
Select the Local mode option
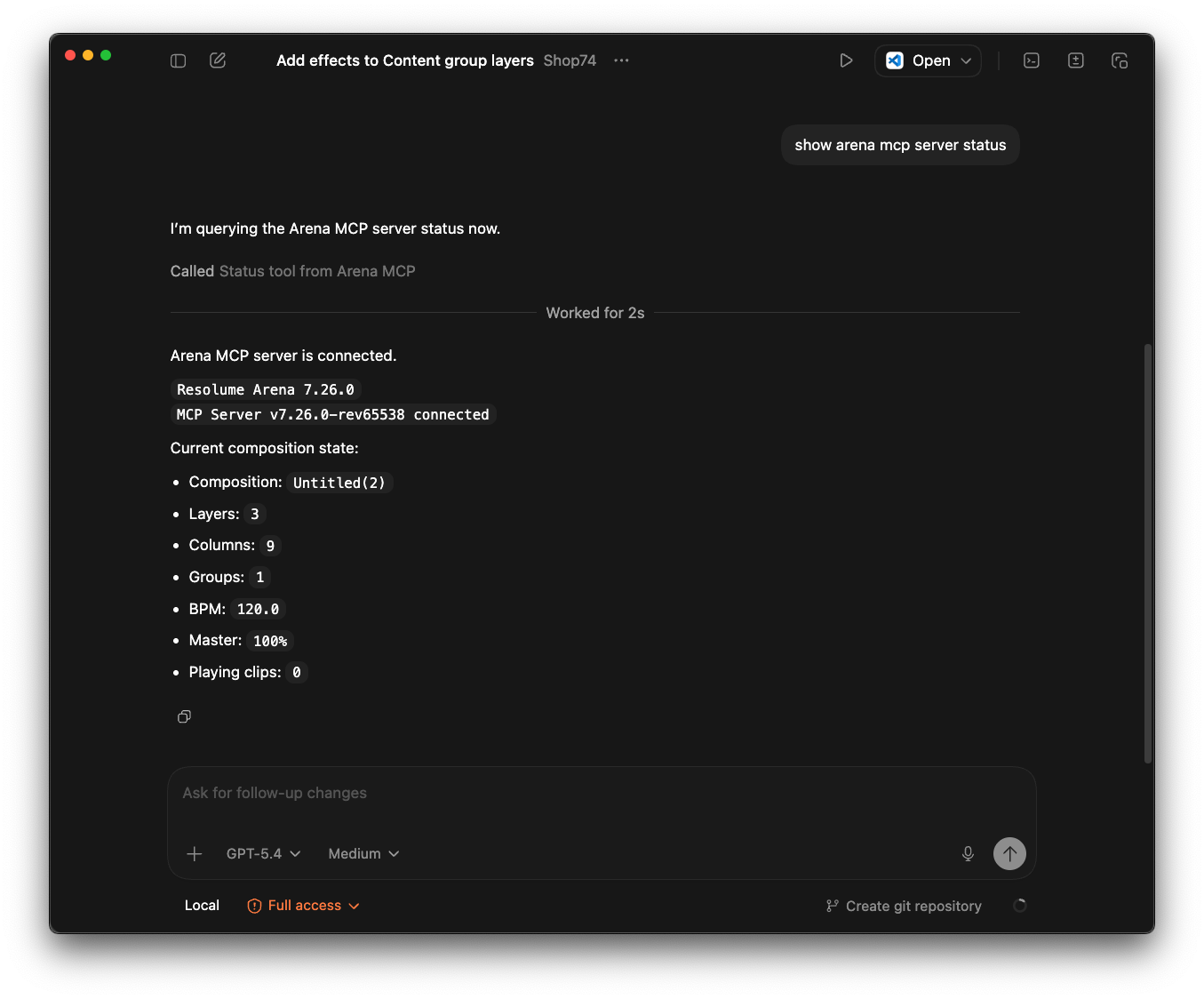point(202,906)
